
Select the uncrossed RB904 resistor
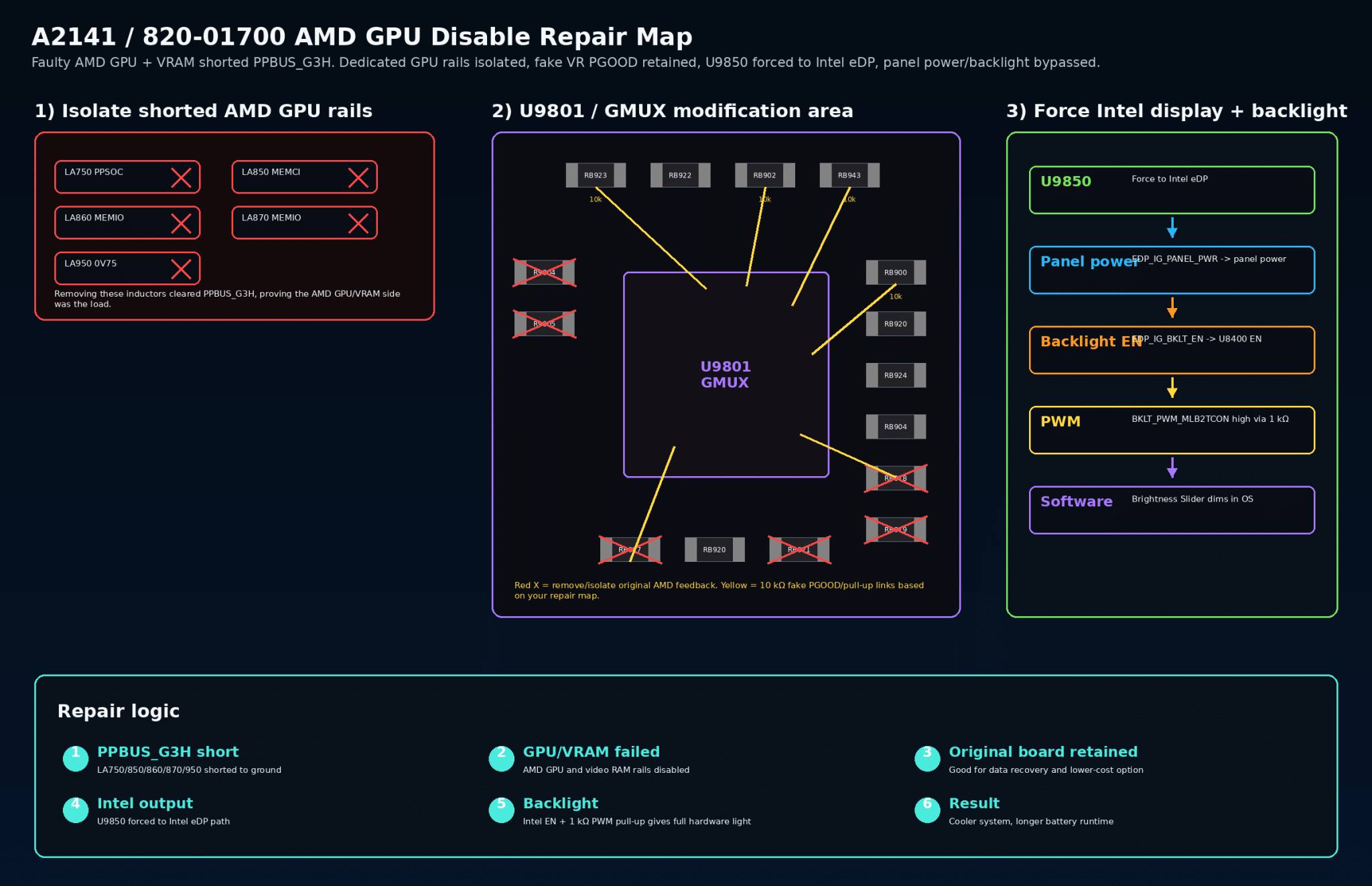click(x=896, y=427)
